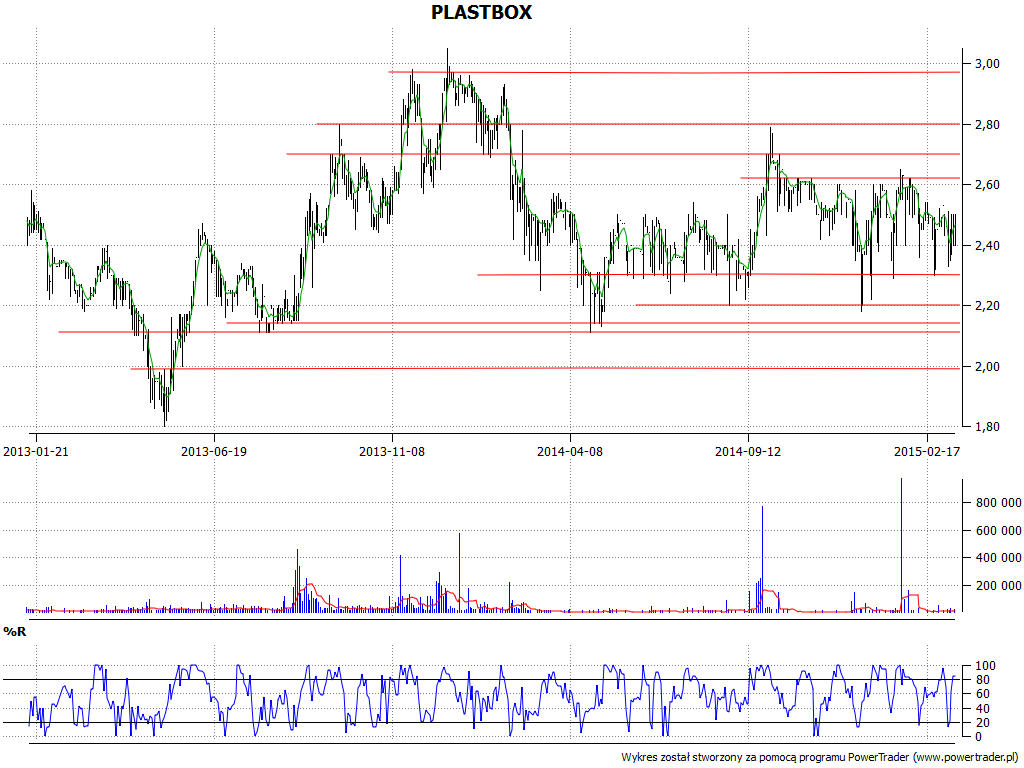Click the 40 level on %R axis
Screen dimensions: 1024x768
click(982, 709)
